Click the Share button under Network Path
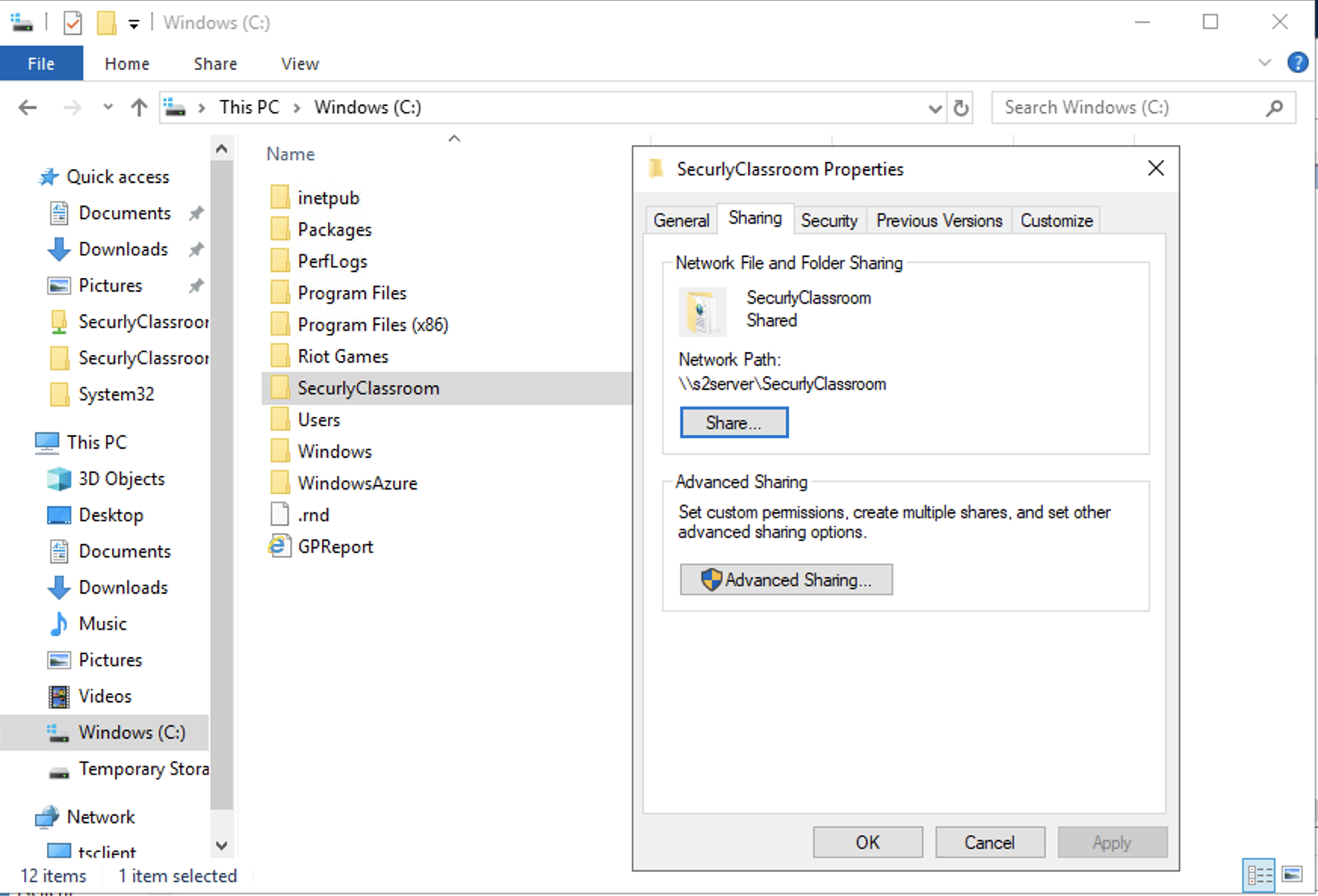Screen dimensions: 1318x896 [733, 422]
